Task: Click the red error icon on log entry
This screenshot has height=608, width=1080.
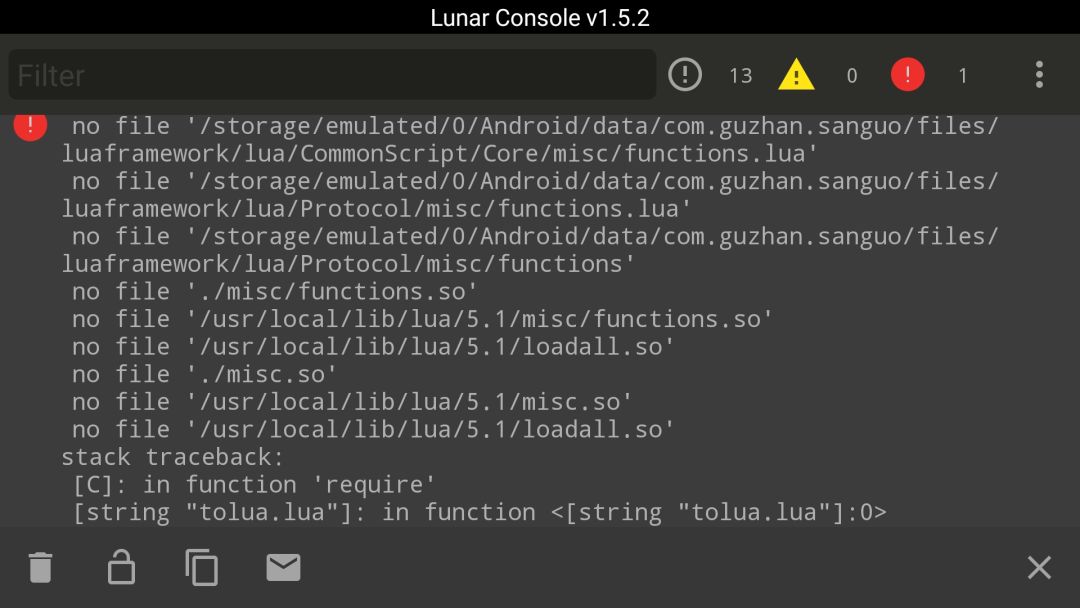Action: click(30, 125)
